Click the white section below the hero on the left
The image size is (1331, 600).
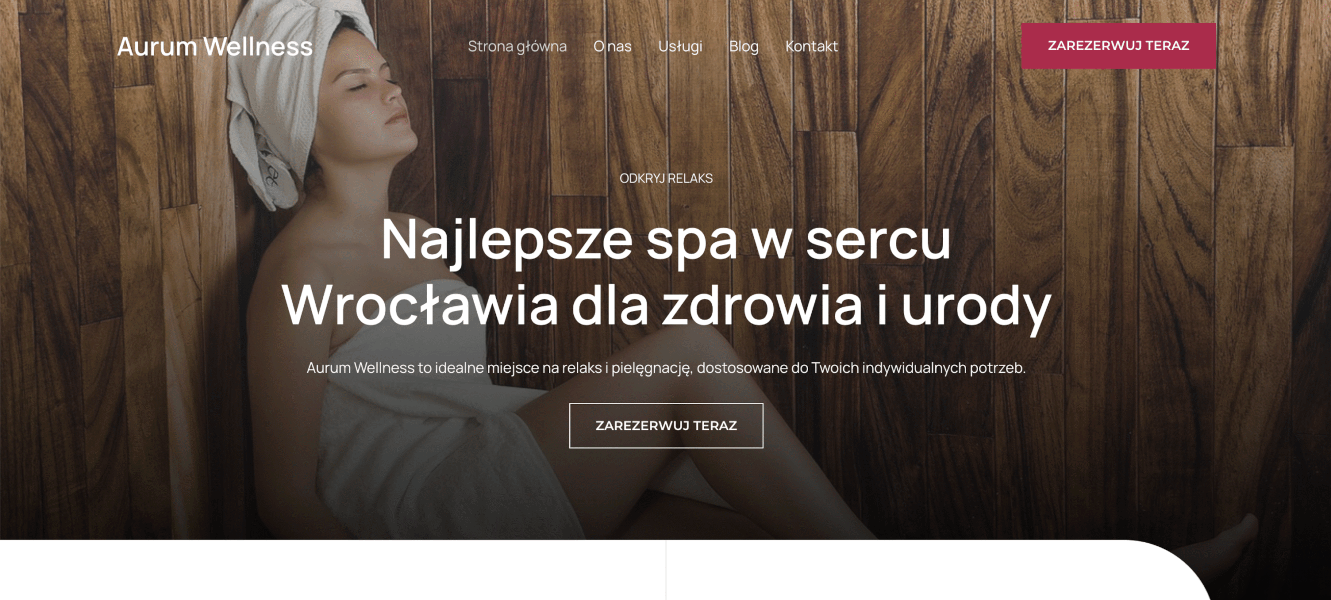[x=332, y=570]
